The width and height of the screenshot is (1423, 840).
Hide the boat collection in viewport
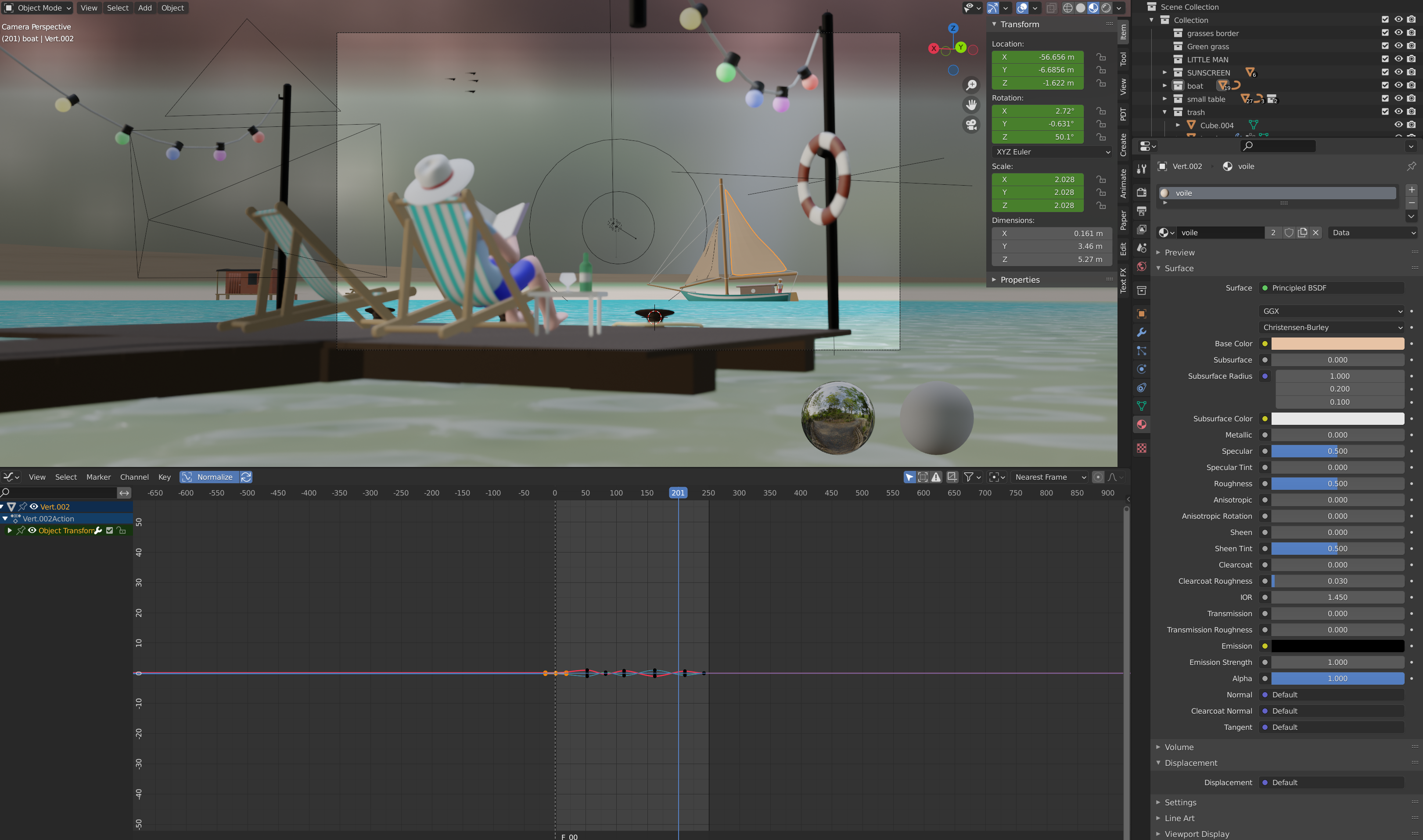pyautogui.click(x=1398, y=86)
